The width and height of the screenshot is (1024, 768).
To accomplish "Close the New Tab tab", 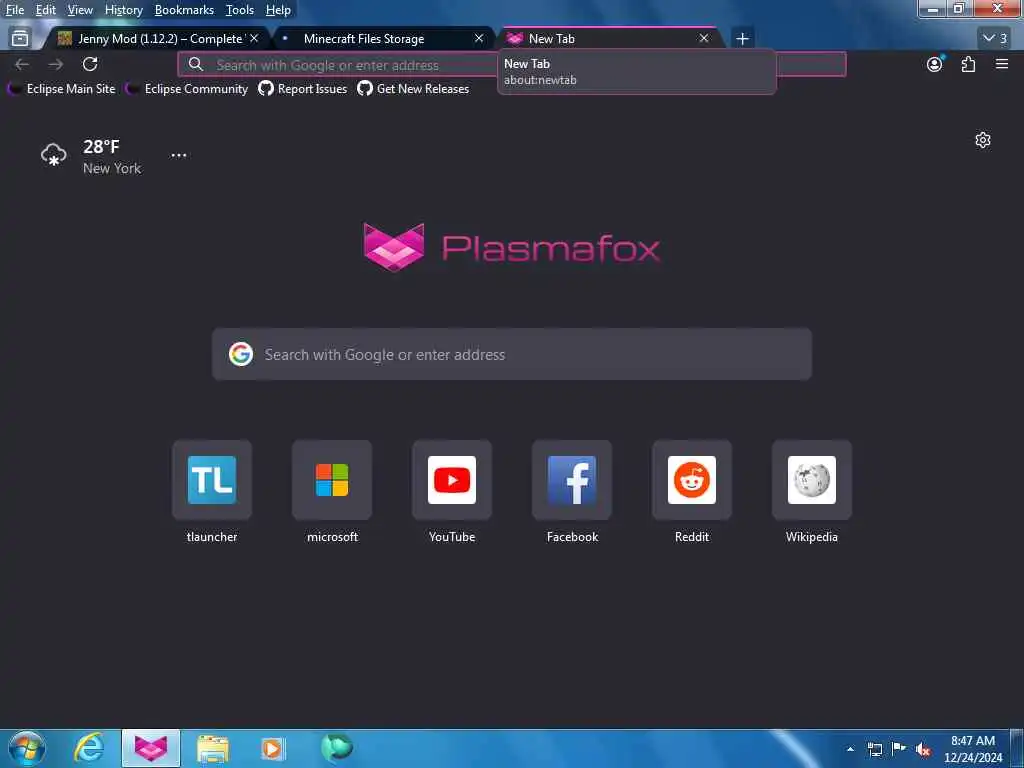I will (704, 39).
